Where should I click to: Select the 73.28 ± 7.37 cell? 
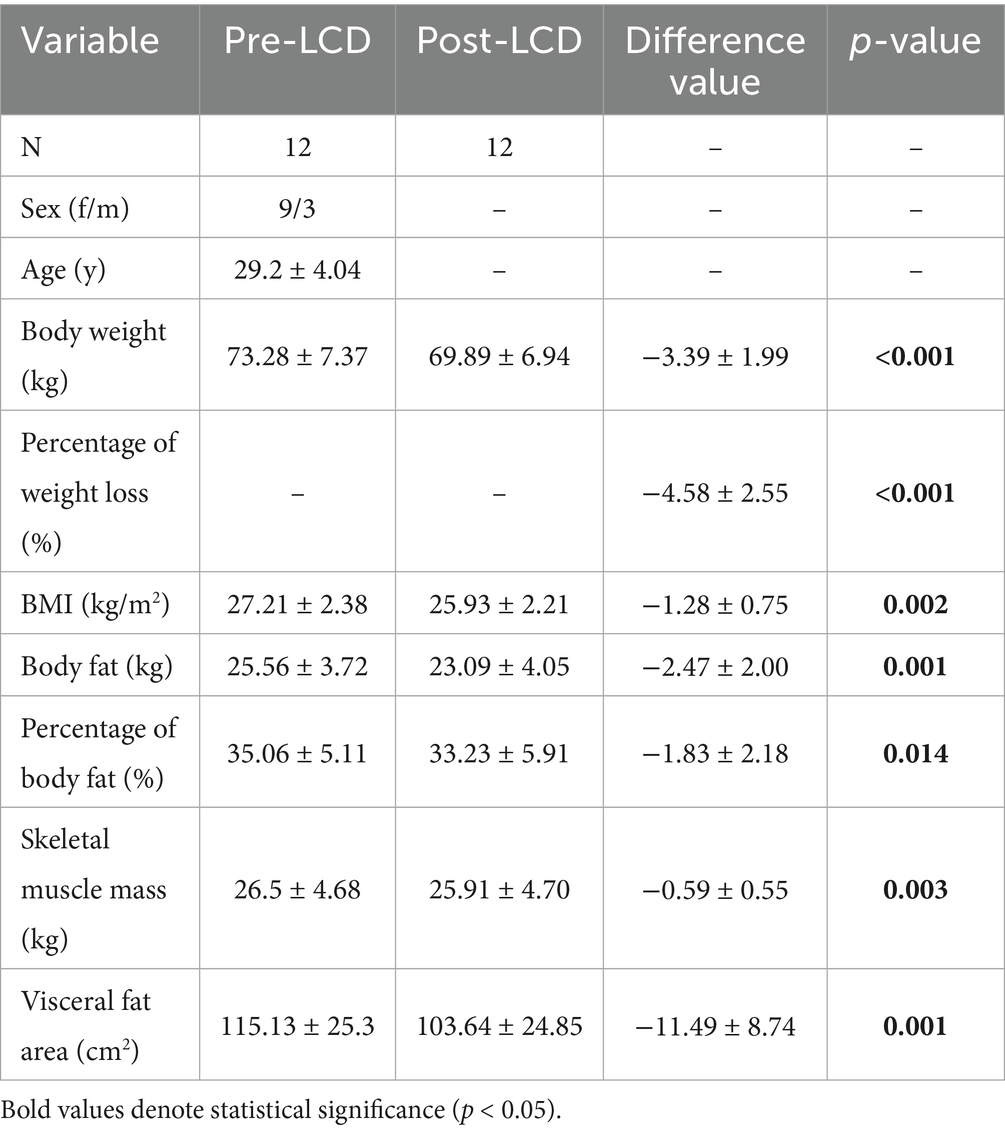pyautogui.click(x=297, y=356)
